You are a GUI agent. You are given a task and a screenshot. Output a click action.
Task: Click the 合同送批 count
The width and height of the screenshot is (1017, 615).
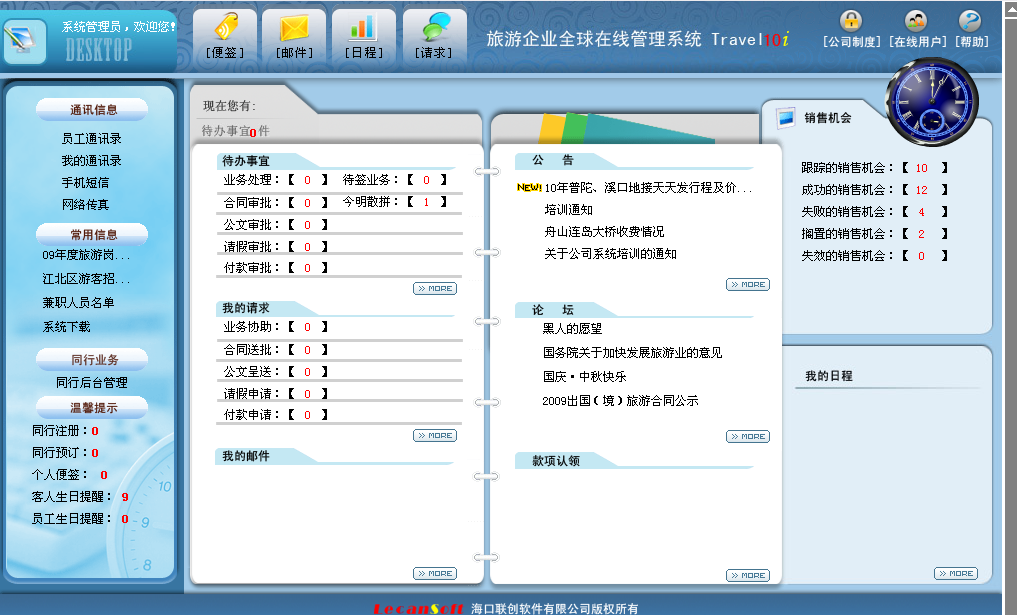[x=307, y=350]
